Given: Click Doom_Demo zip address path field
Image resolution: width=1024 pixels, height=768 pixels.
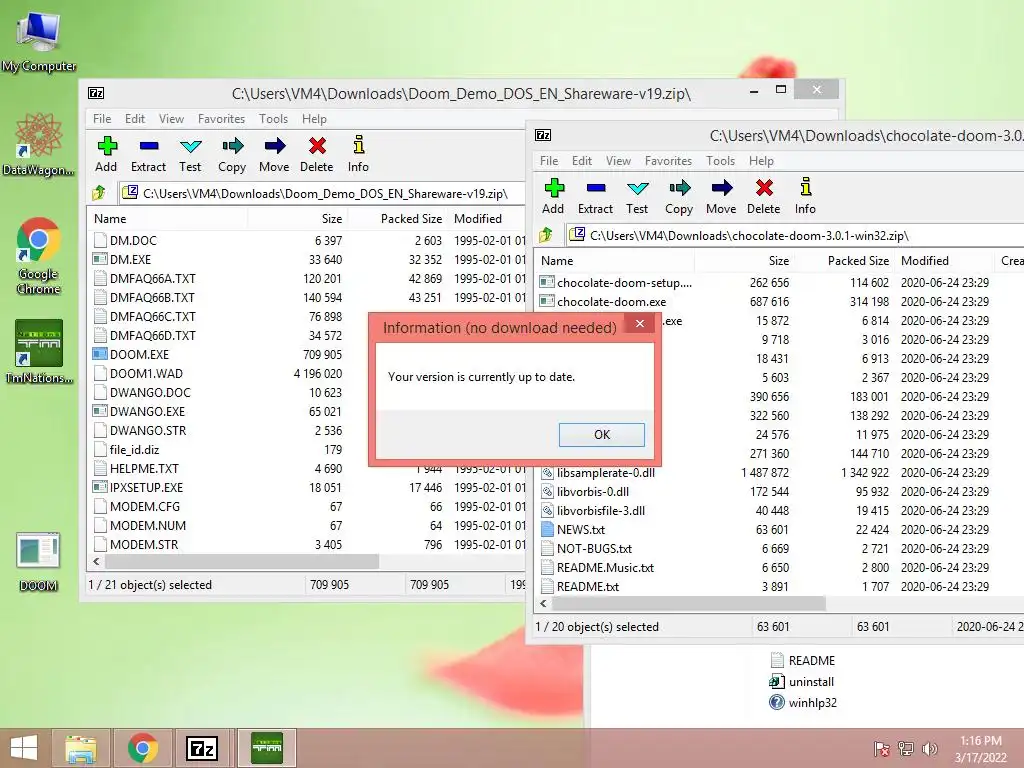Looking at the screenshot, I should point(322,193).
